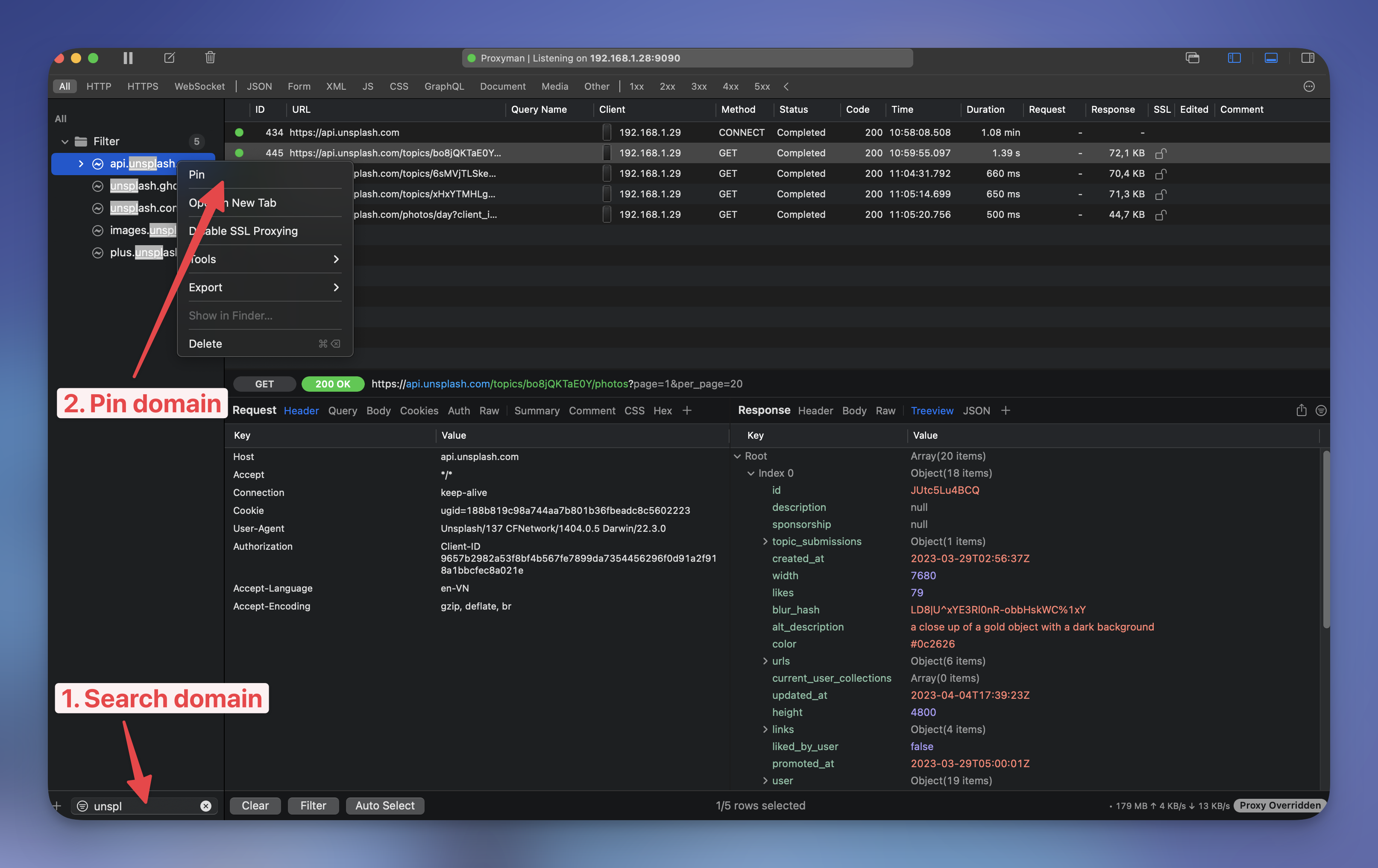Open the multi-window layout icon in the toolbar

1193,58
